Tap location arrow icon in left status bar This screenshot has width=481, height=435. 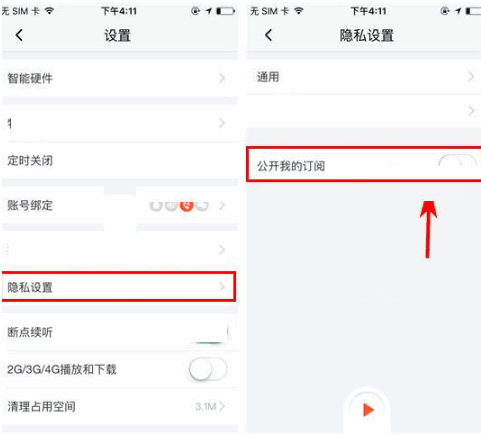coord(209,11)
